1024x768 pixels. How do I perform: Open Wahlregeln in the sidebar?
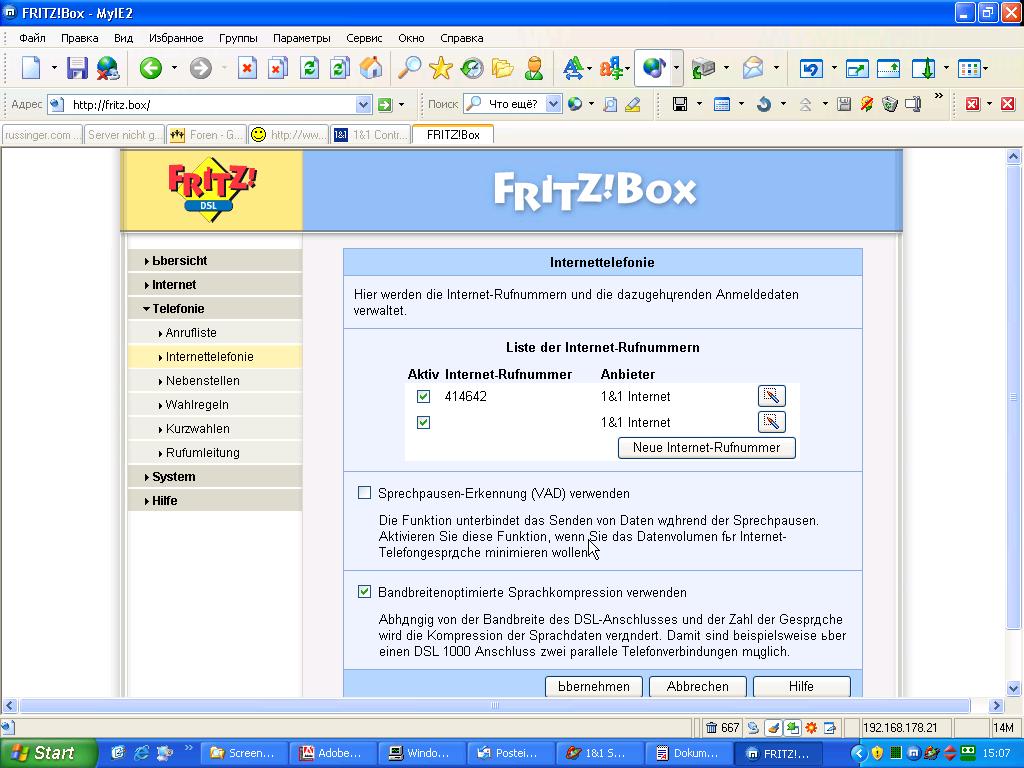(x=215, y=405)
